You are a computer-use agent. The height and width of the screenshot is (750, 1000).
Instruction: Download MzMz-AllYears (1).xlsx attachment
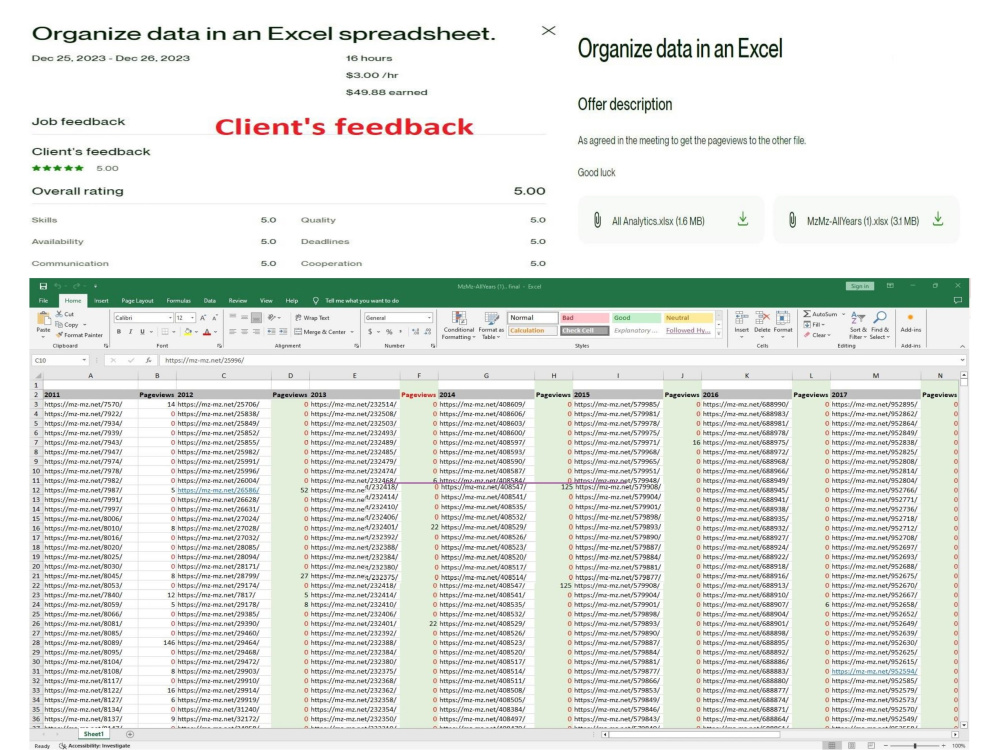pos(938,219)
